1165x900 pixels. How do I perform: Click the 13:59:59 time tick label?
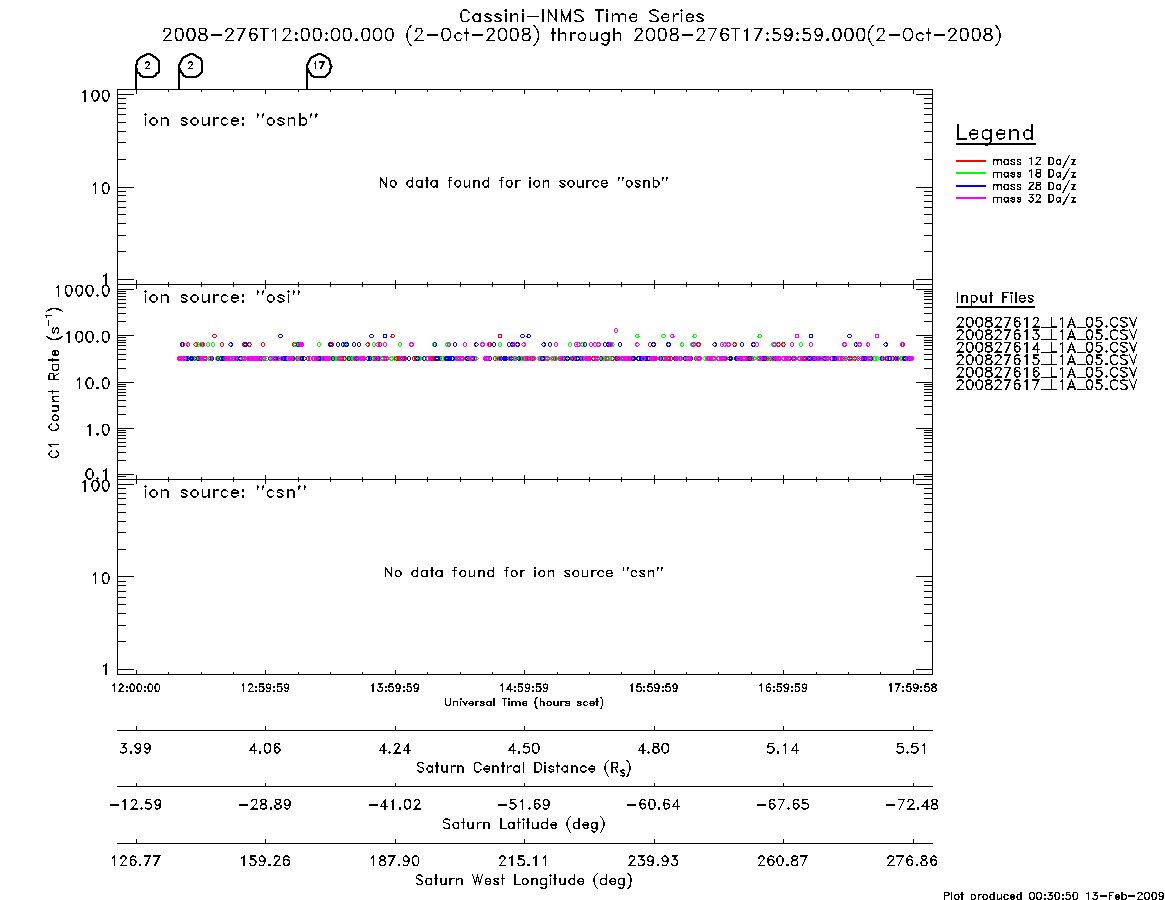click(x=395, y=688)
